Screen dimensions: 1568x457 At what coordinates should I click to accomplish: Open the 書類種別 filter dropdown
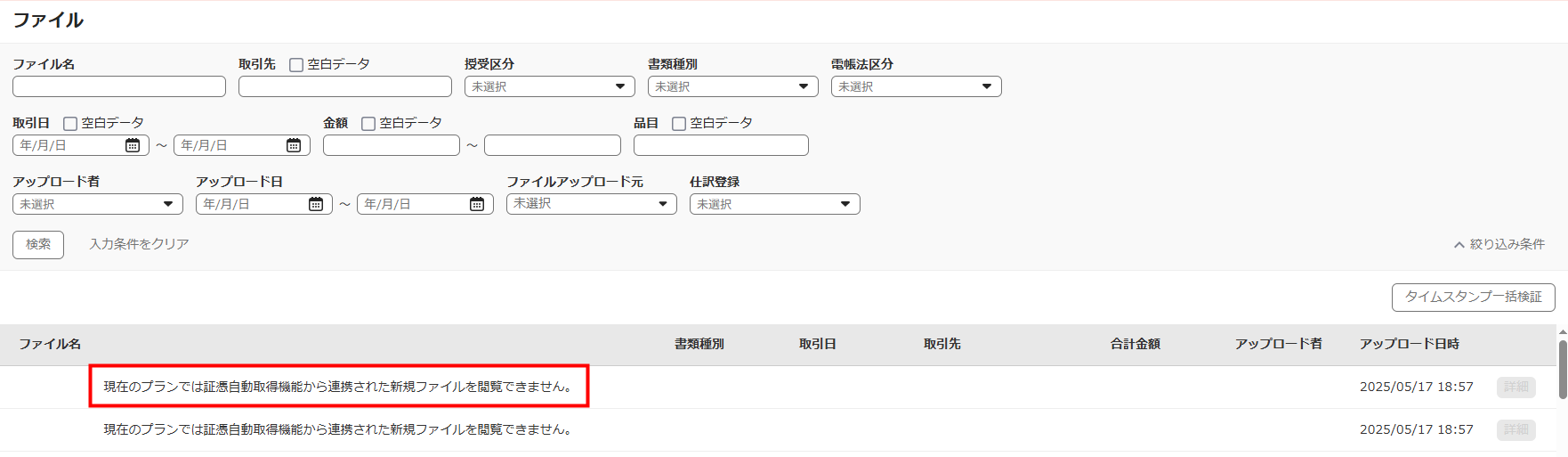[733, 86]
